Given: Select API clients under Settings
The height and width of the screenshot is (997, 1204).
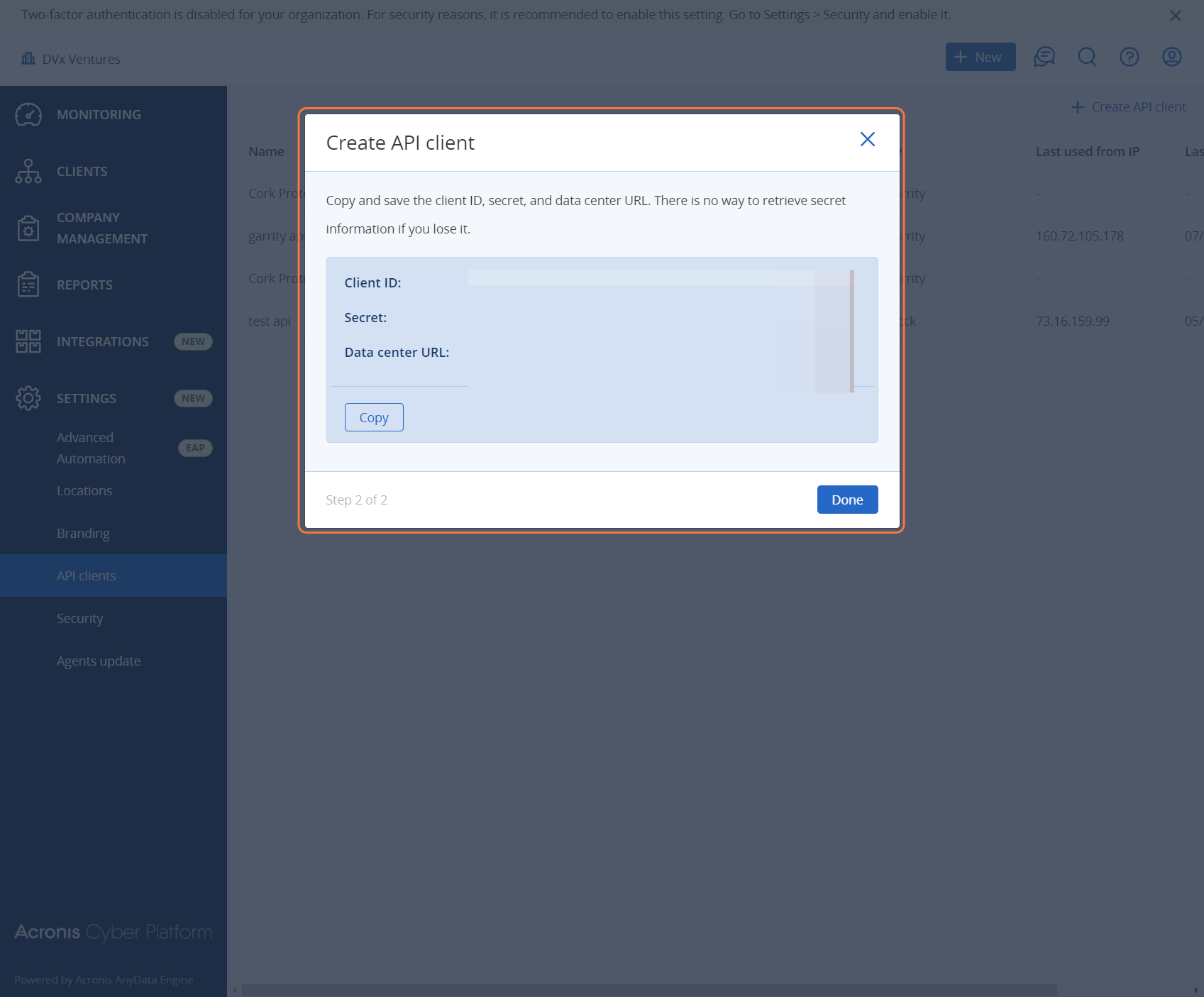Looking at the screenshot, I should pyautogui.click(x=114, y=575).
